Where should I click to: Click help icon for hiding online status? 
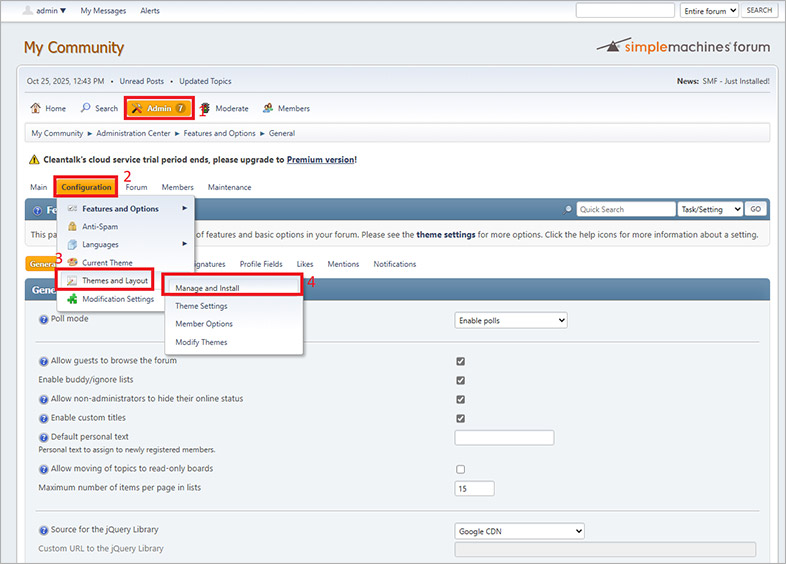point(44,399)
